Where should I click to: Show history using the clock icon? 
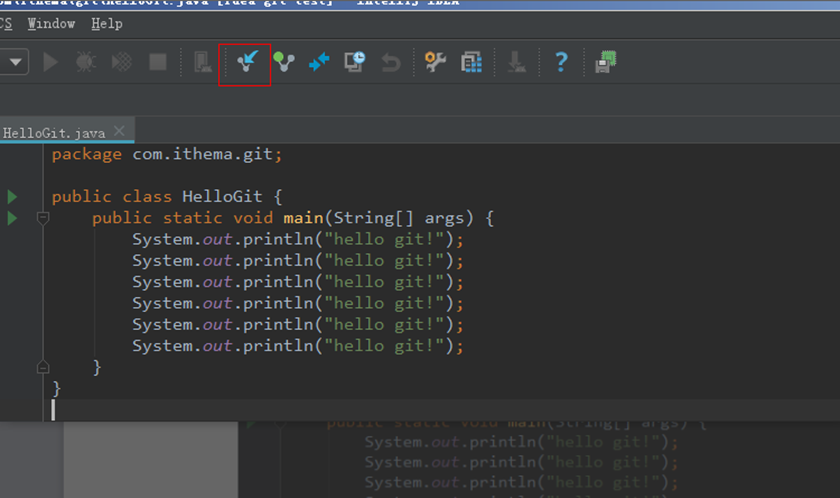coord(355,62)
